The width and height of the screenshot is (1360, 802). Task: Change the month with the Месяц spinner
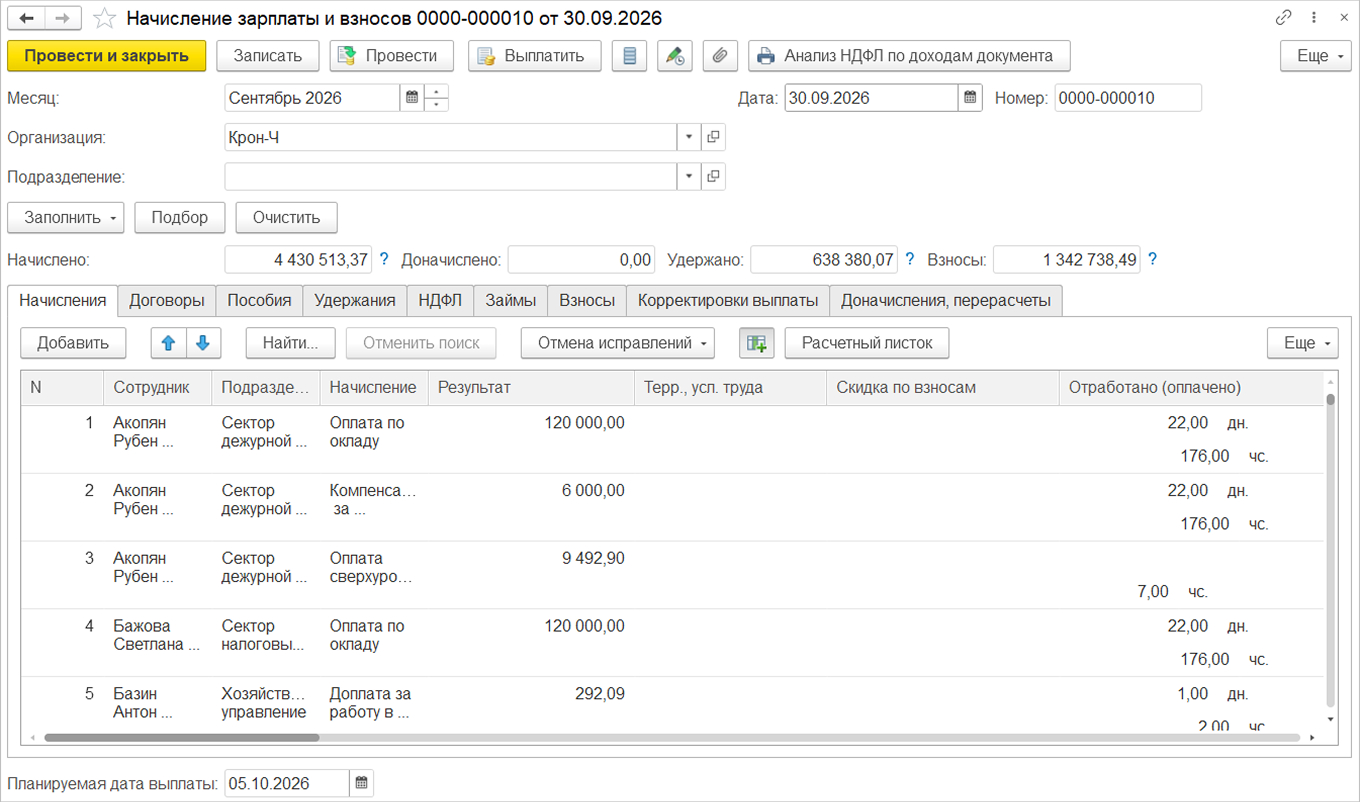point(437,98)
